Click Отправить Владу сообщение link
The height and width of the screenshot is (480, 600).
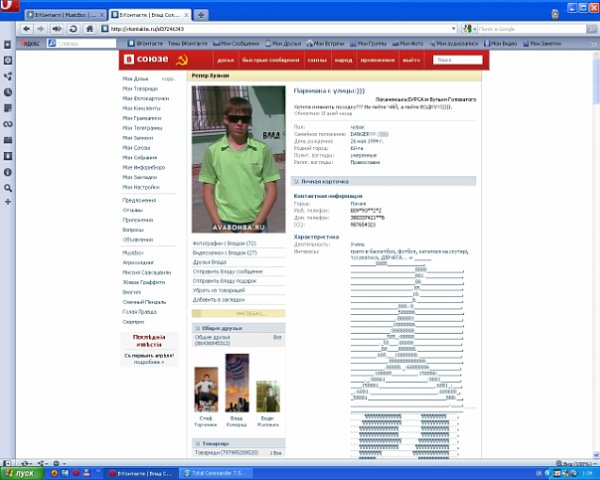pyautogui.click(x=224, y=272)
